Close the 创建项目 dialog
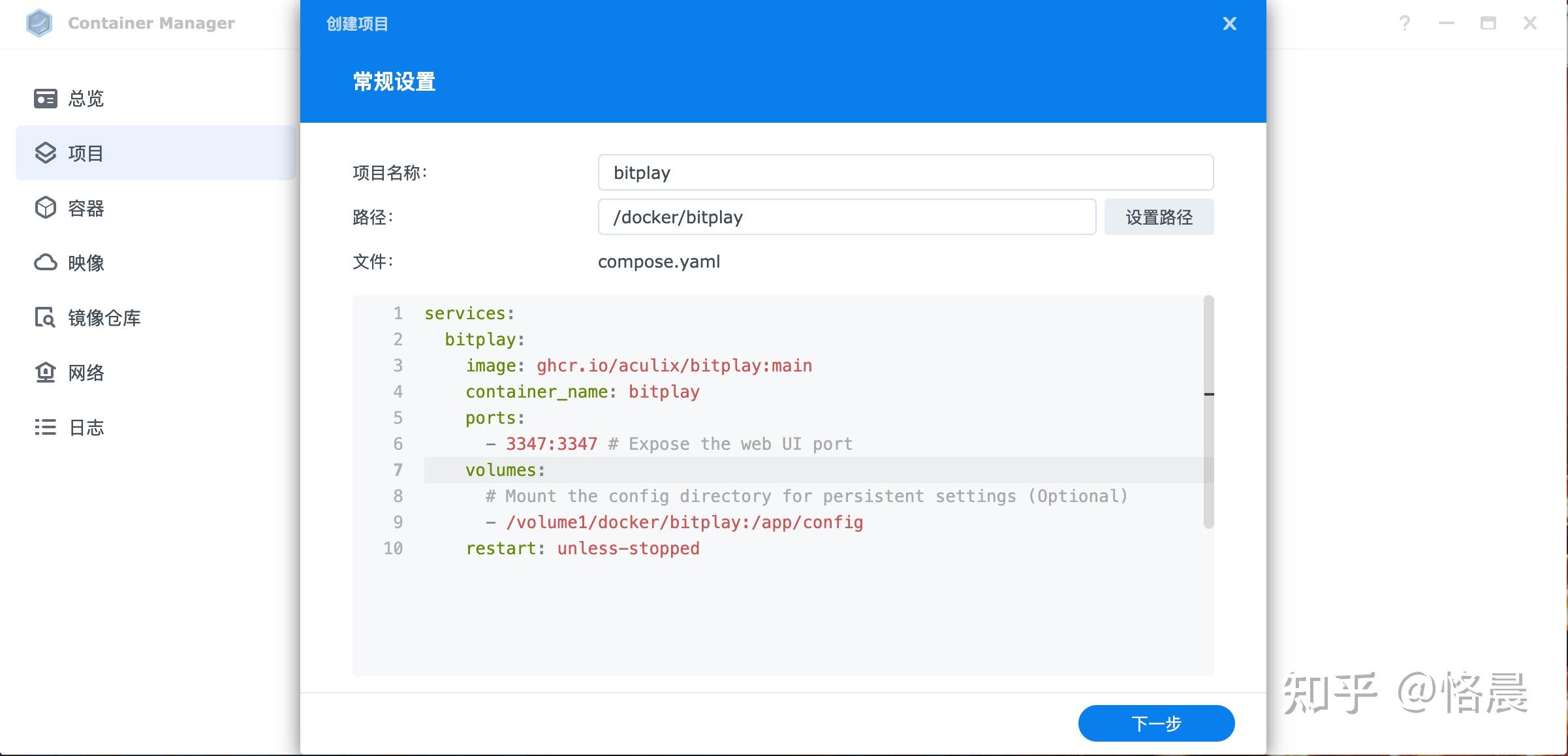Image resolution: width=1568 pixels, height=756 pixels. (1229, 24)
